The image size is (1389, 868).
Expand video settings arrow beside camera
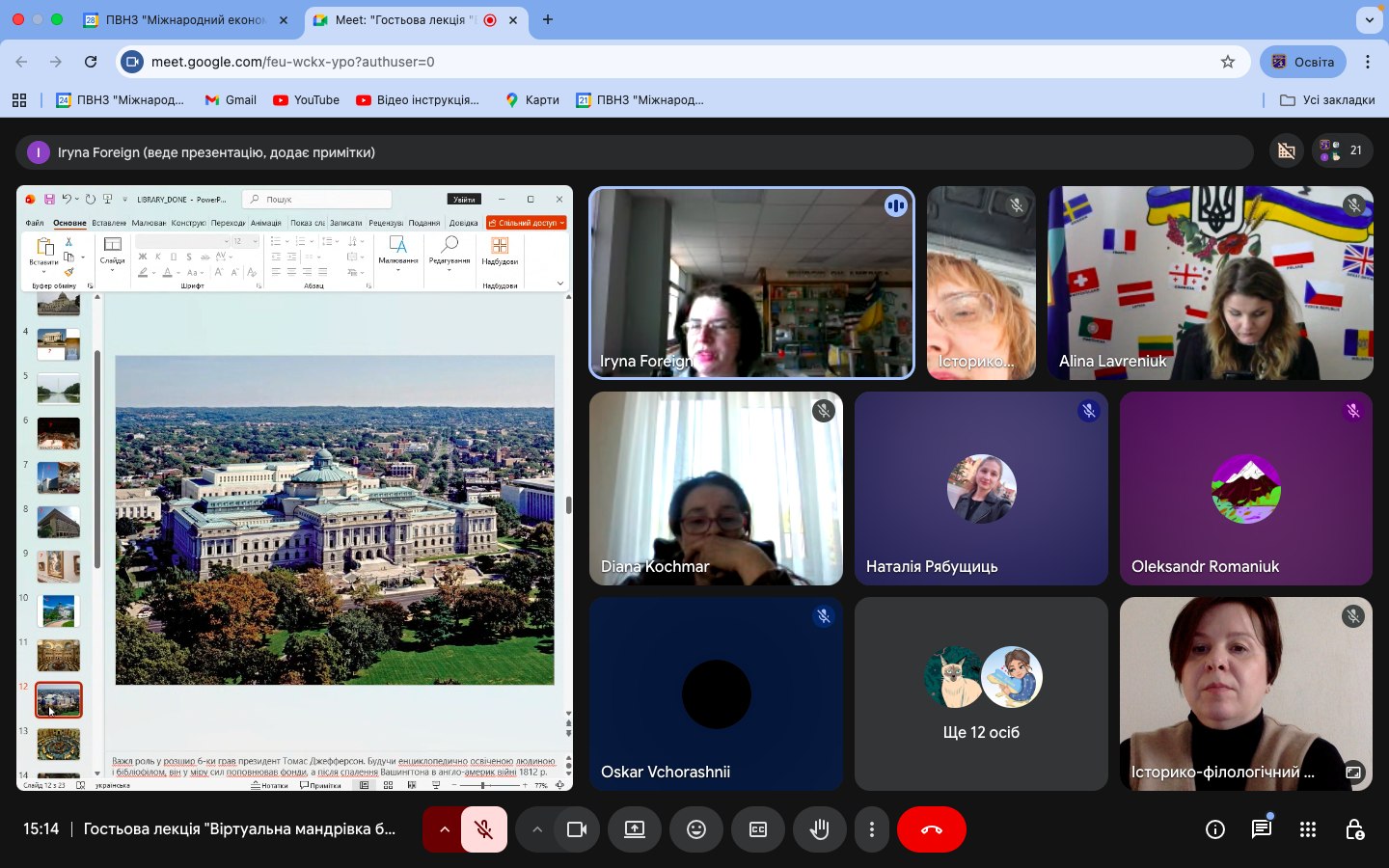537,829
